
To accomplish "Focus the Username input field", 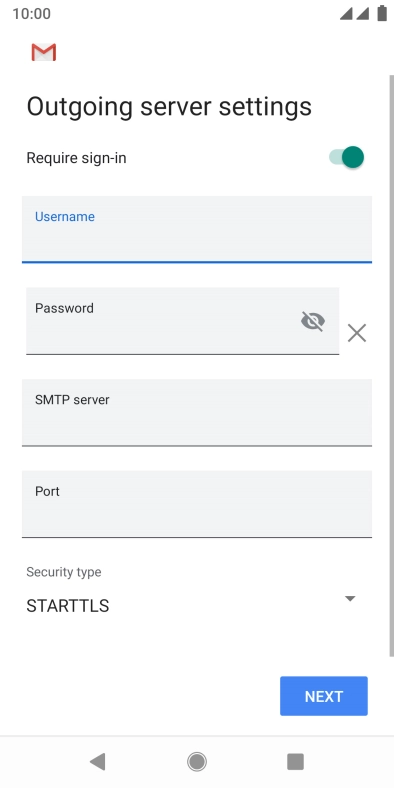I will pos(197,229).
